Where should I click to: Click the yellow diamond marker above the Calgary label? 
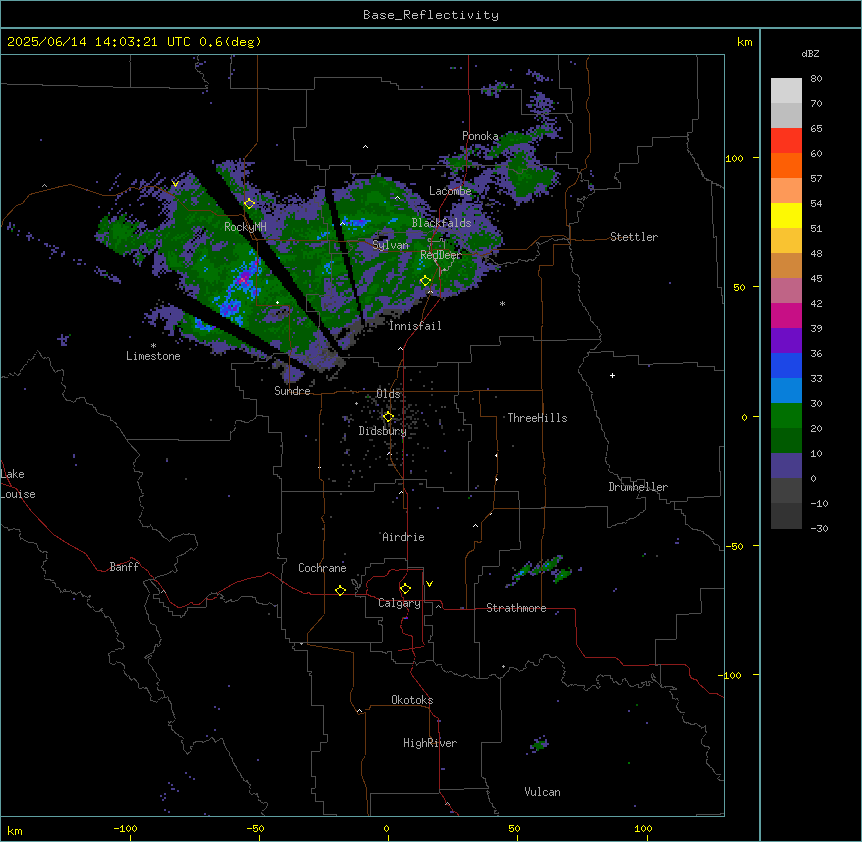click(405, 589)
